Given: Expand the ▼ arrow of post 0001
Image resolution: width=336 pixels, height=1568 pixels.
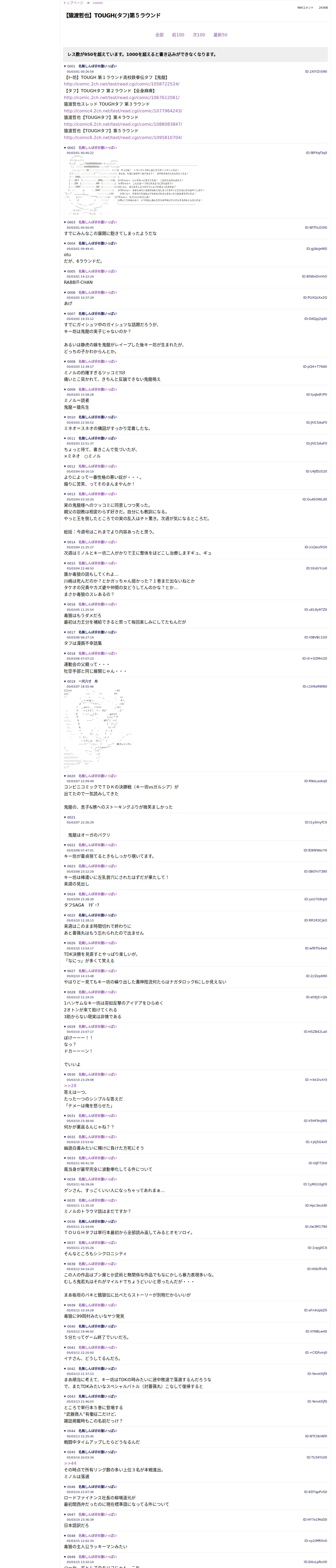Looking at the screenshot, I should click(x=65, y=66).
